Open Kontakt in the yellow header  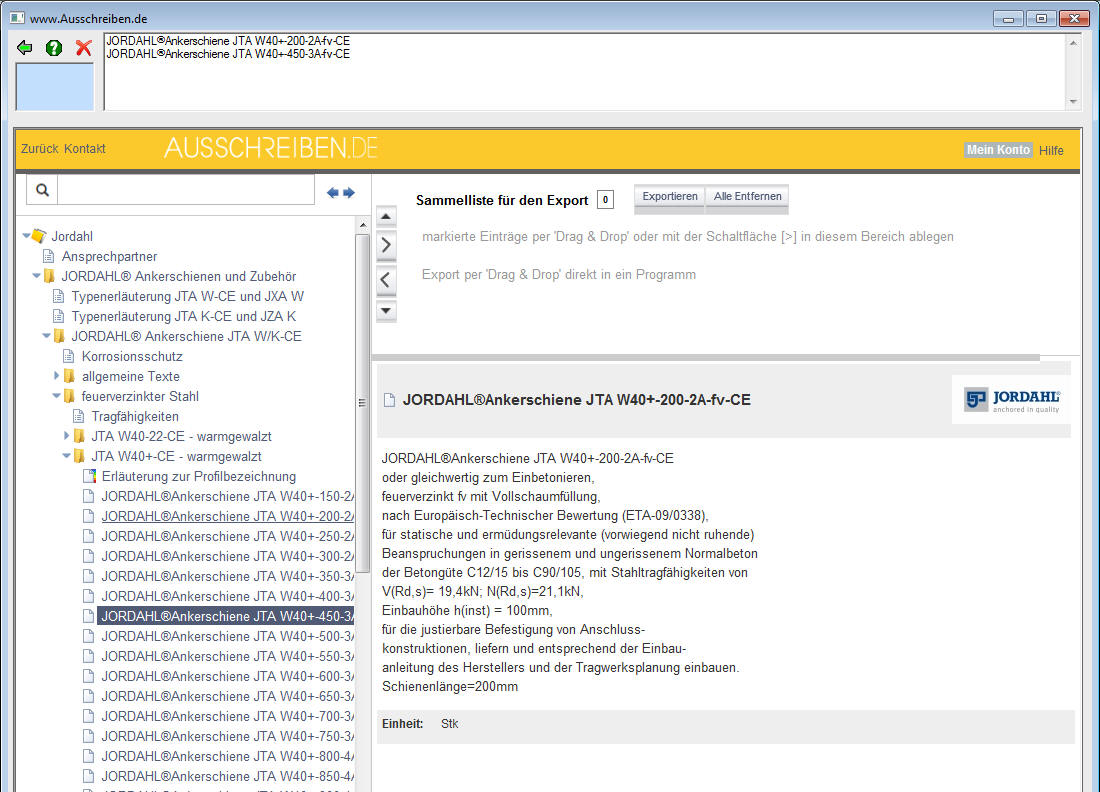(85, 149)
